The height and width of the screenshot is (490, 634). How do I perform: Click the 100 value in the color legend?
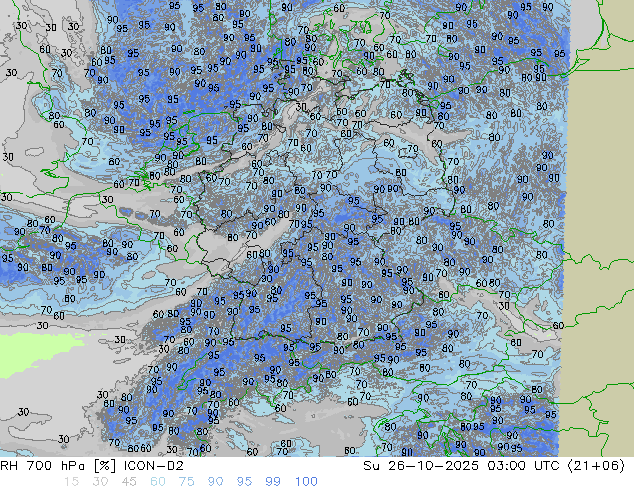point(306,482)
